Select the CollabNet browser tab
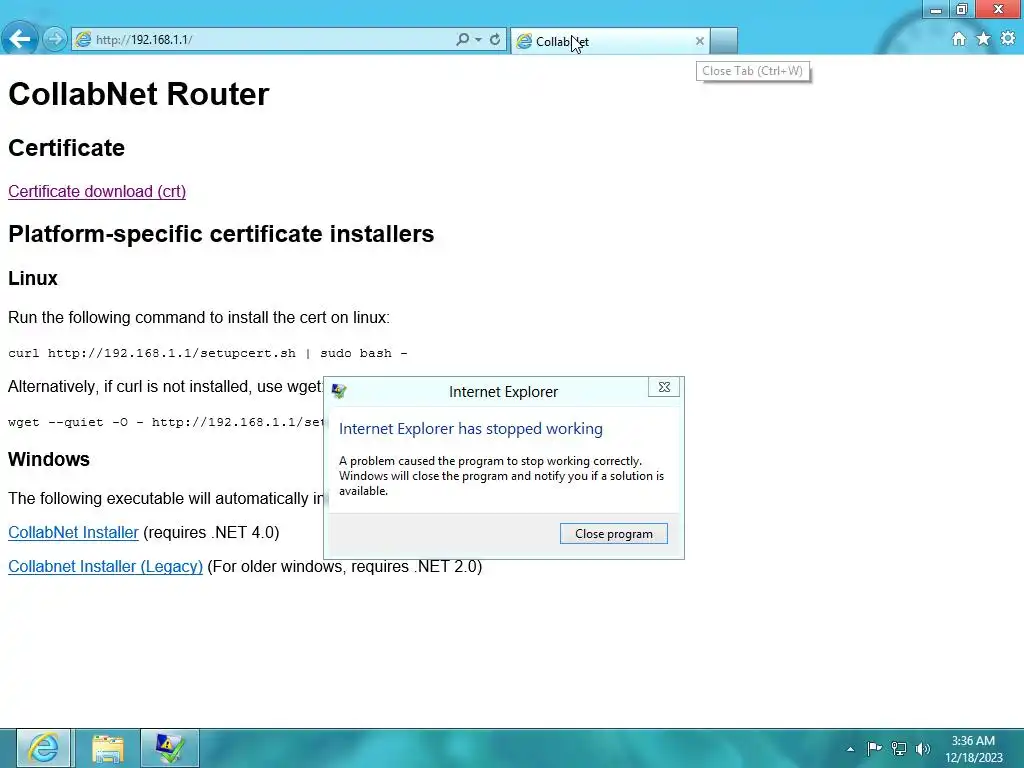This screenshot has height=768, width=1024. (x=609, y=41)
